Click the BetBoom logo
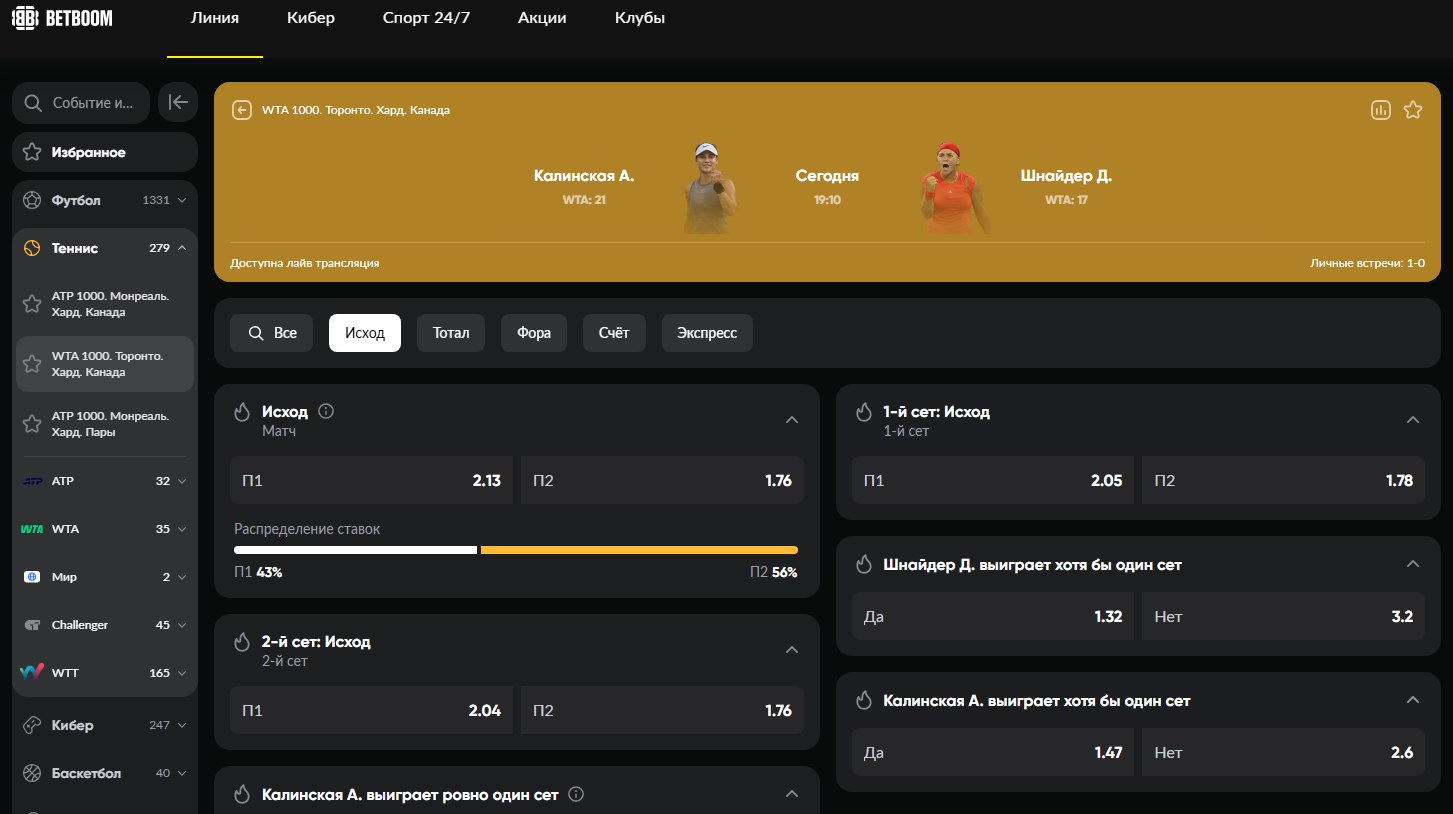 tap(62, 18)
